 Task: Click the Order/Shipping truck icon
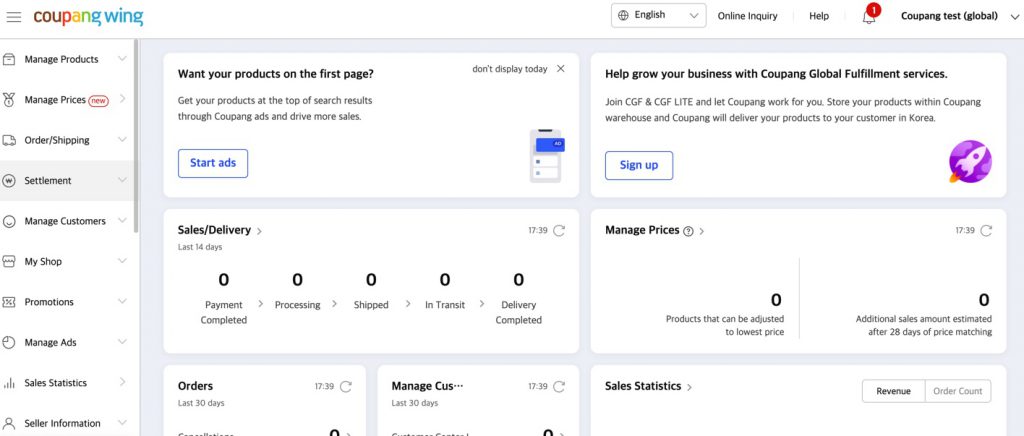click(x=9, y=140)
